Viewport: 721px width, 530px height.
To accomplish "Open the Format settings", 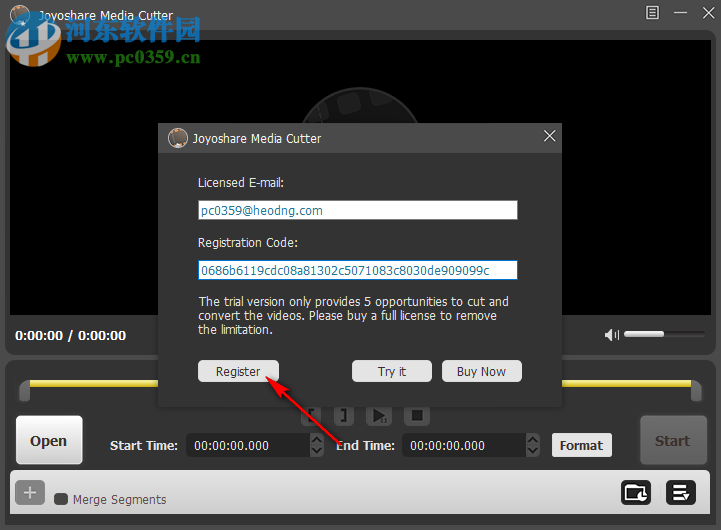I will (x=581, y=445).
